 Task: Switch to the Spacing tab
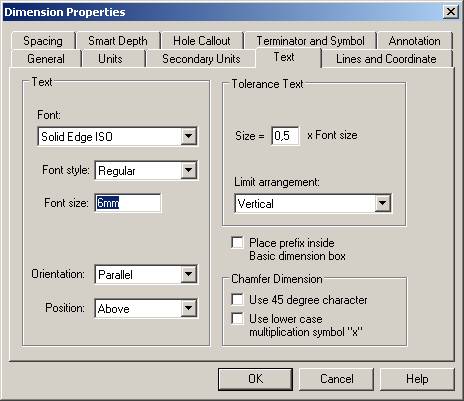pyautogui.click(x=43, y=41)
